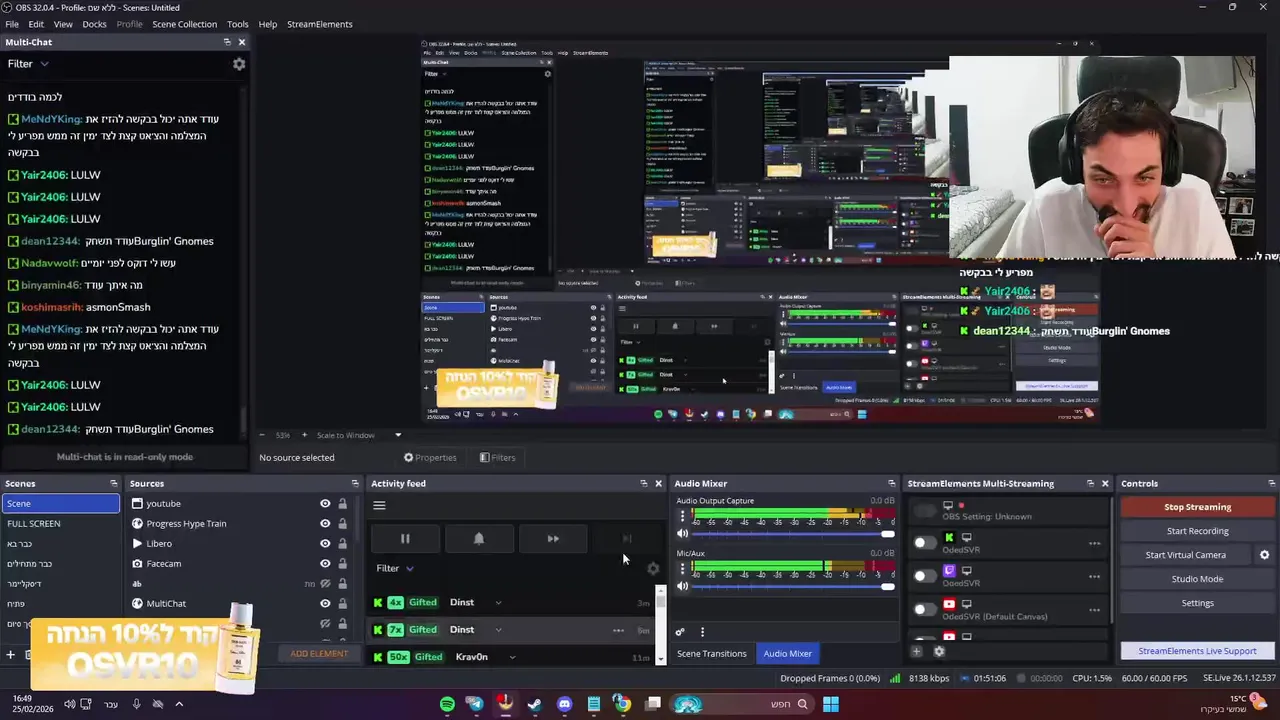Open Mic/Aux three-dot options
Viewport: 1280px width, 720px height.
[683, 568]
